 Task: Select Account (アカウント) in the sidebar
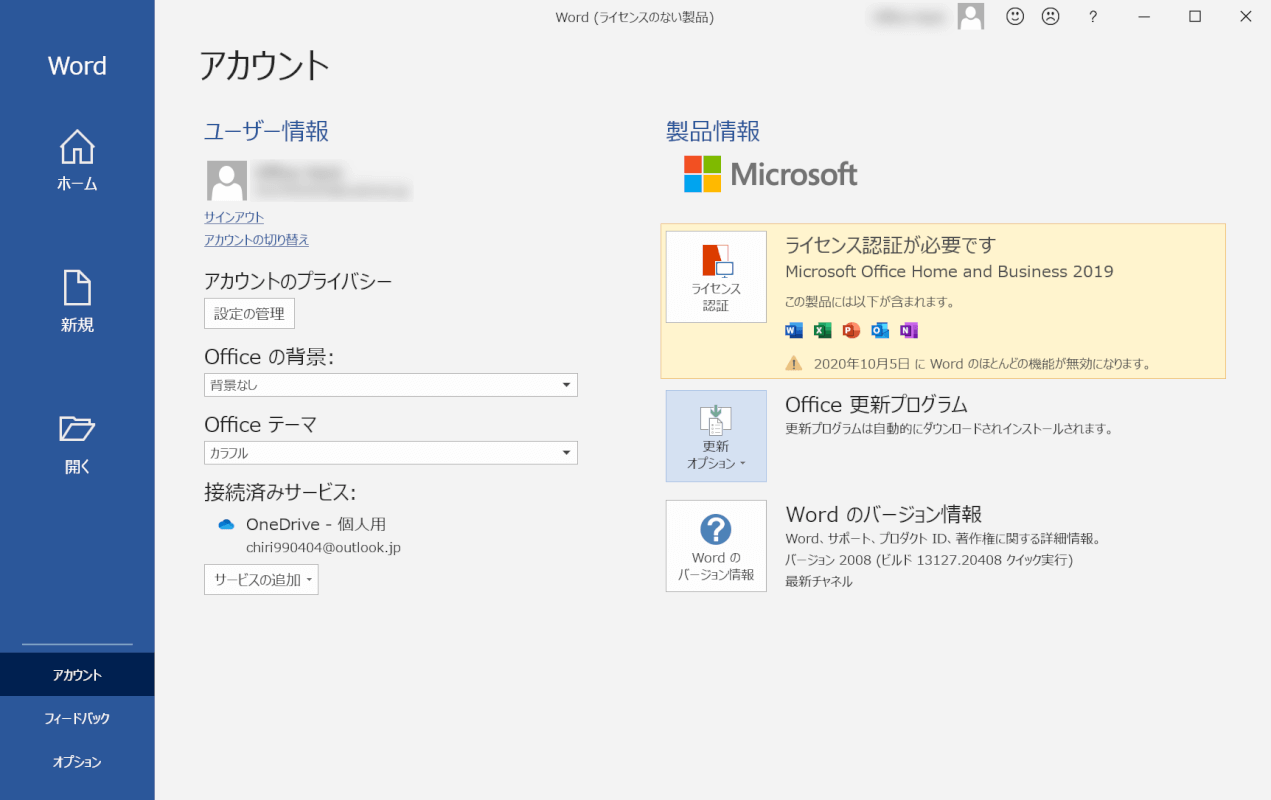click(77, 675)
